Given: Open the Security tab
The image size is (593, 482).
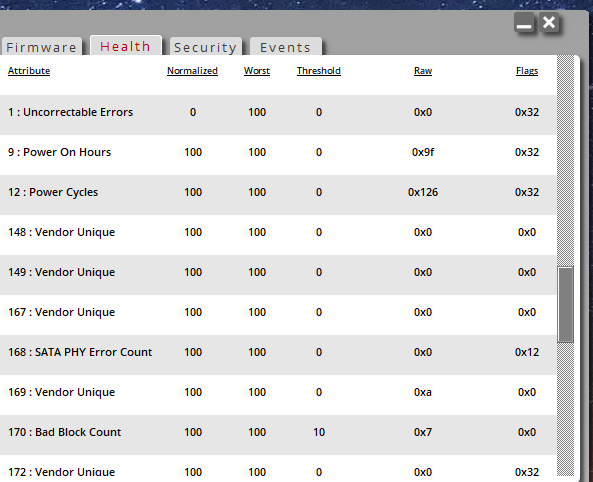Looking at the screenshot, I should coord(205,47).
